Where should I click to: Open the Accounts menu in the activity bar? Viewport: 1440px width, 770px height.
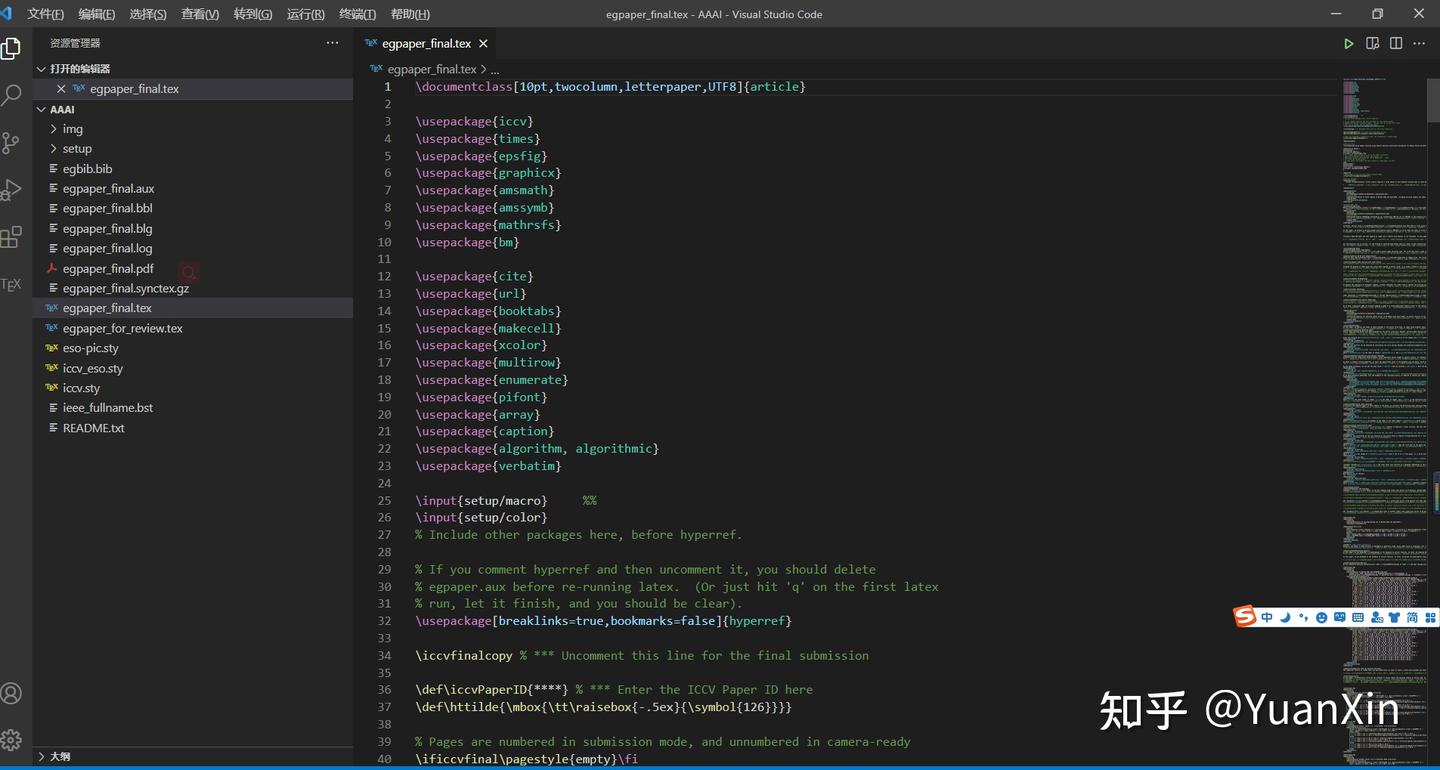11,693
